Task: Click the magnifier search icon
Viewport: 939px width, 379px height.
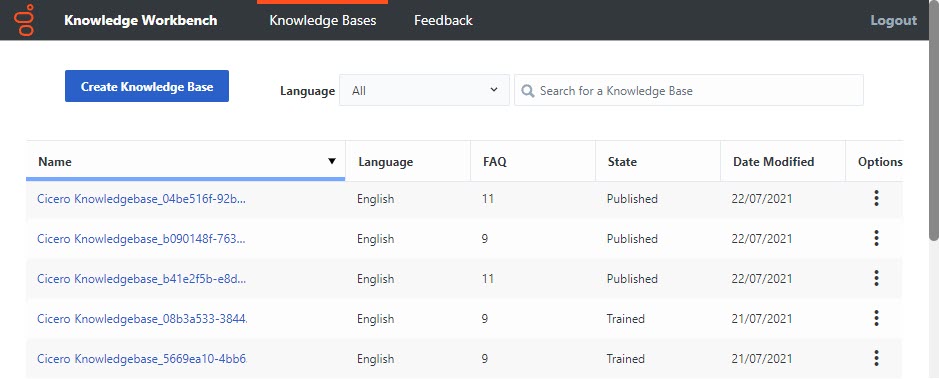Action: click(x=528, y=91)
